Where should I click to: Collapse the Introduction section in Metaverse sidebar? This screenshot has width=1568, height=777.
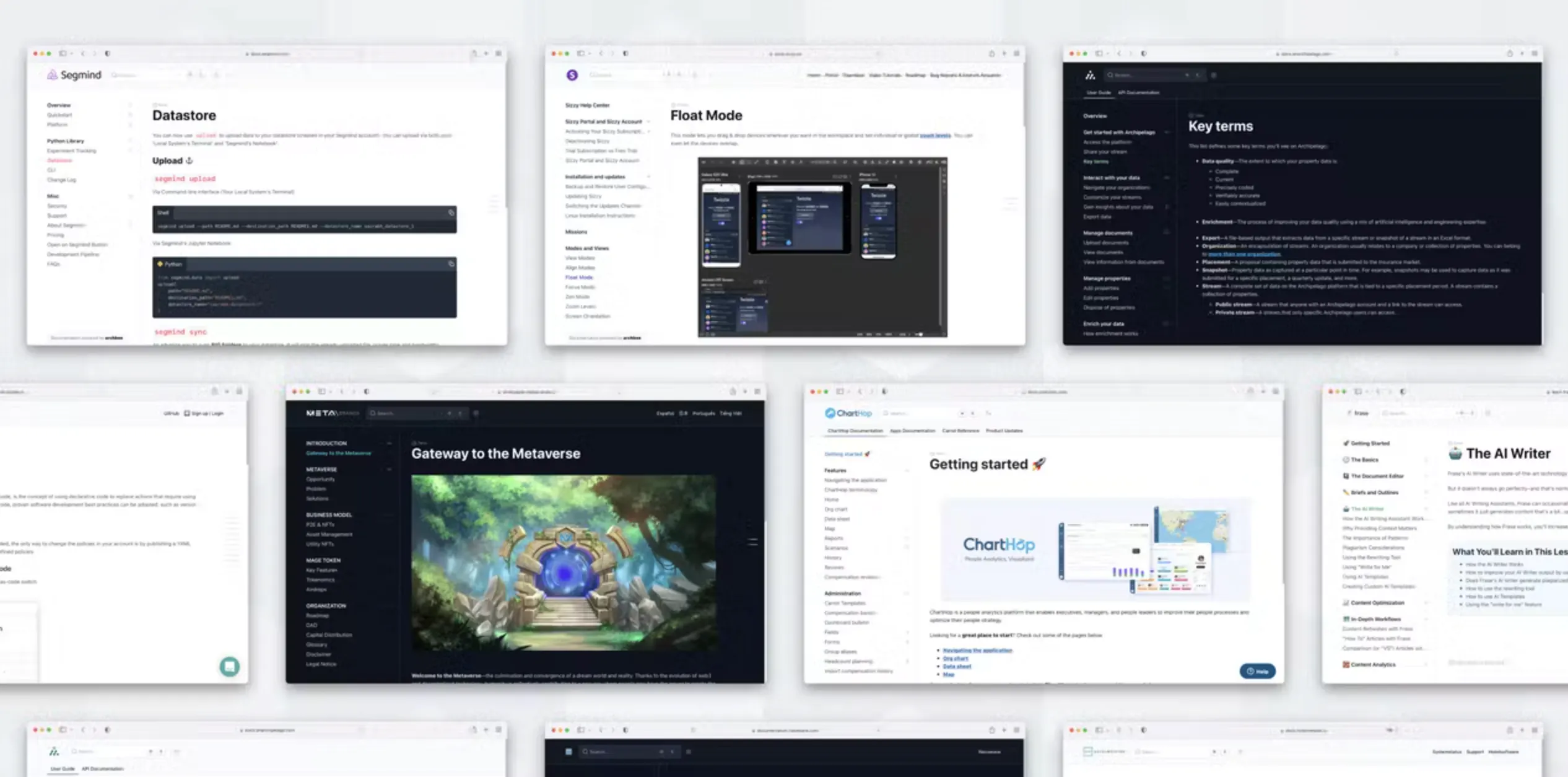(389, 444)
